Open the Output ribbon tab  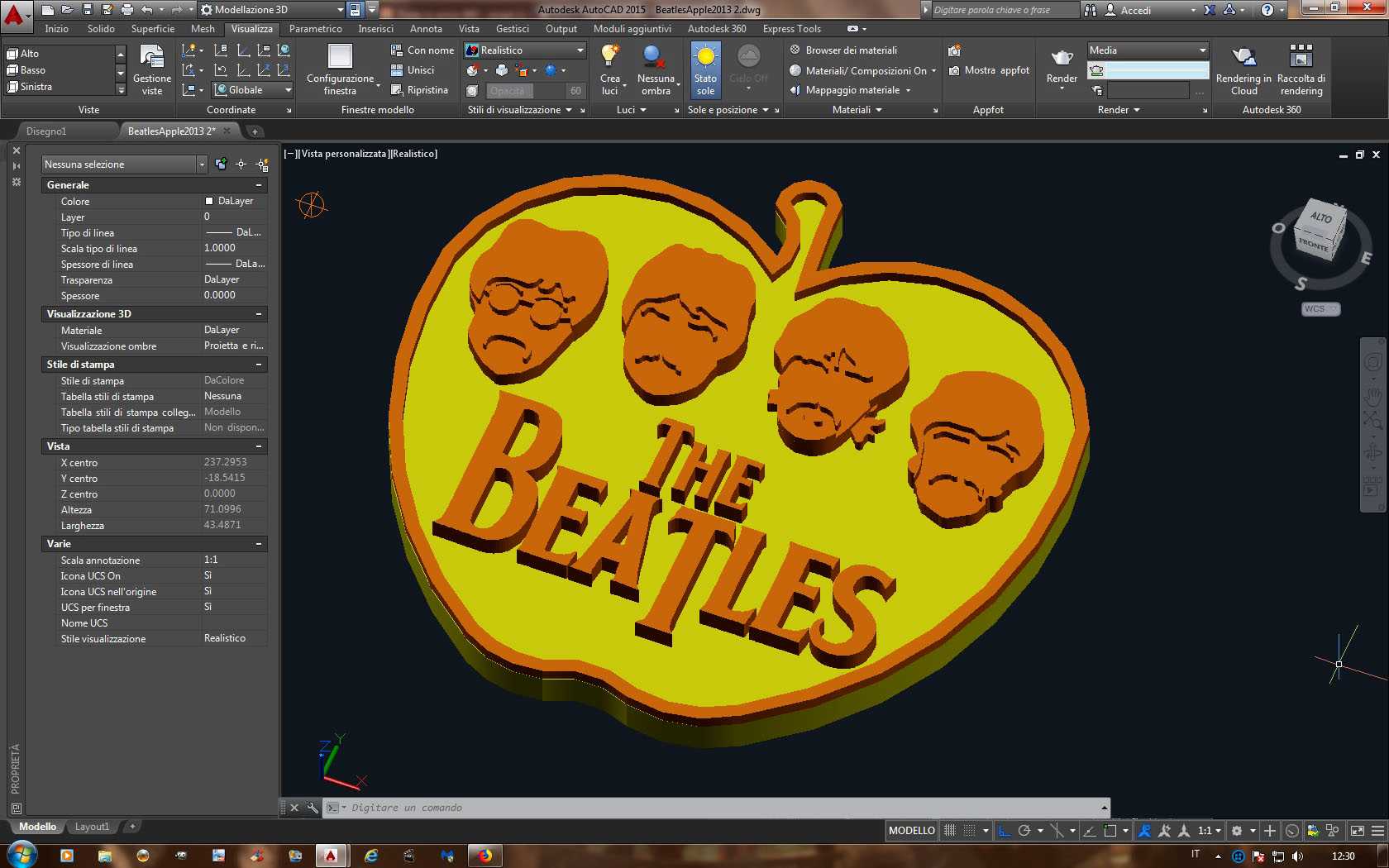(561, 29)
